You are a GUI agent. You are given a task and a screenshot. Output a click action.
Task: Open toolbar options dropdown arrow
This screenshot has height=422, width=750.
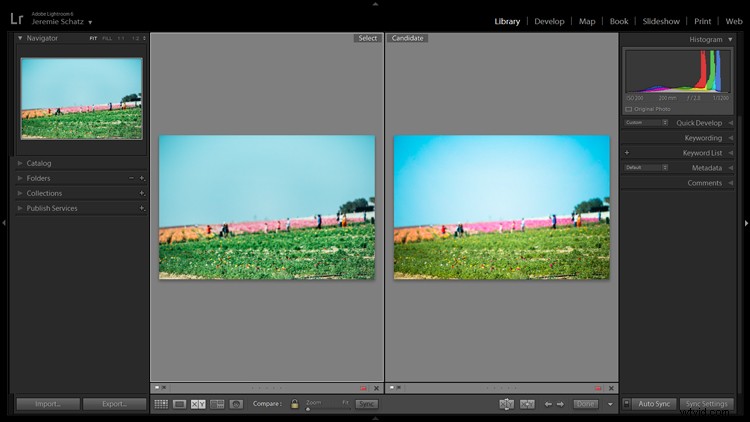[610, 404]
